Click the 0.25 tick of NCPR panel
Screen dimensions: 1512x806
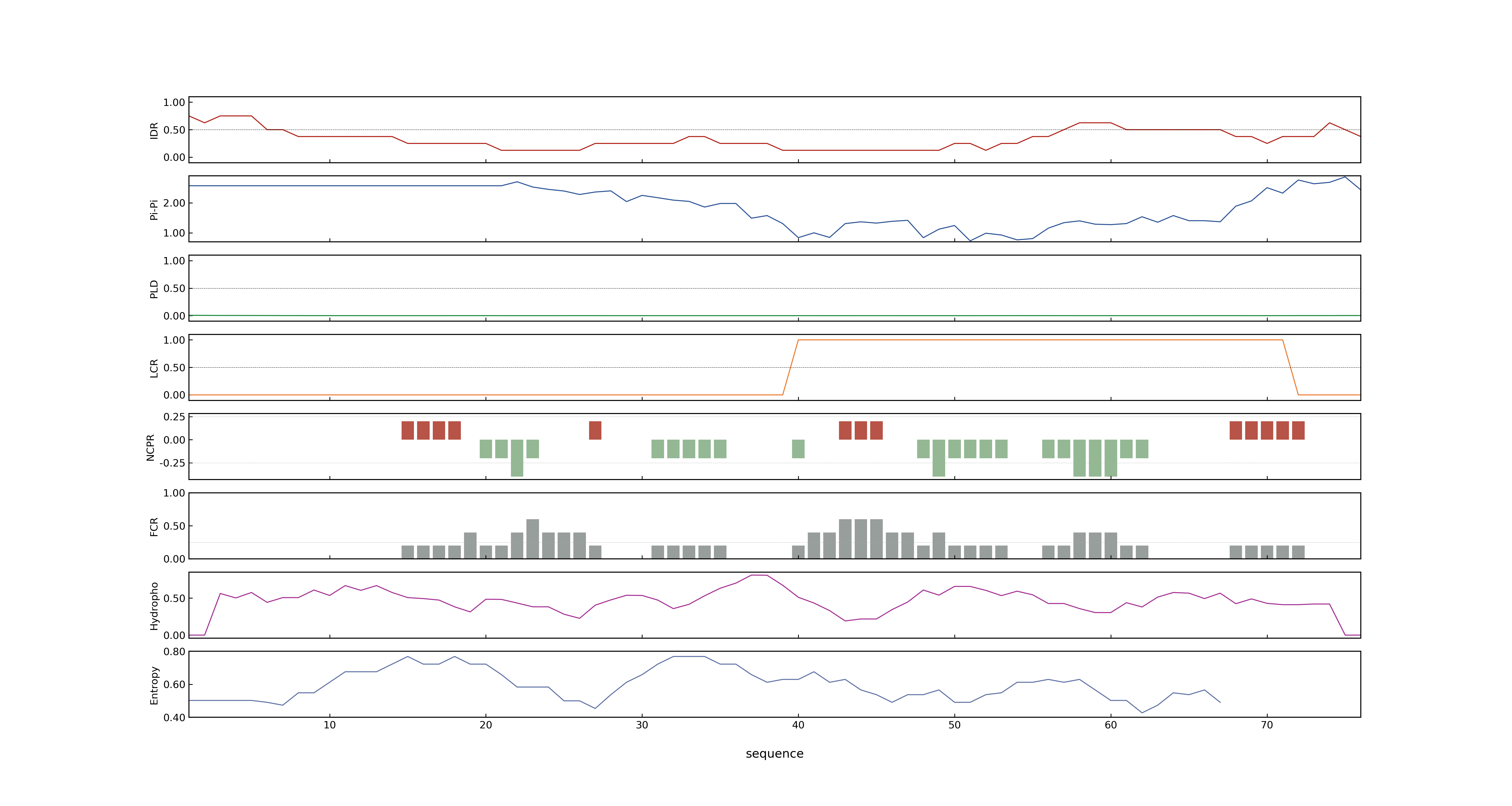(174, 417)
